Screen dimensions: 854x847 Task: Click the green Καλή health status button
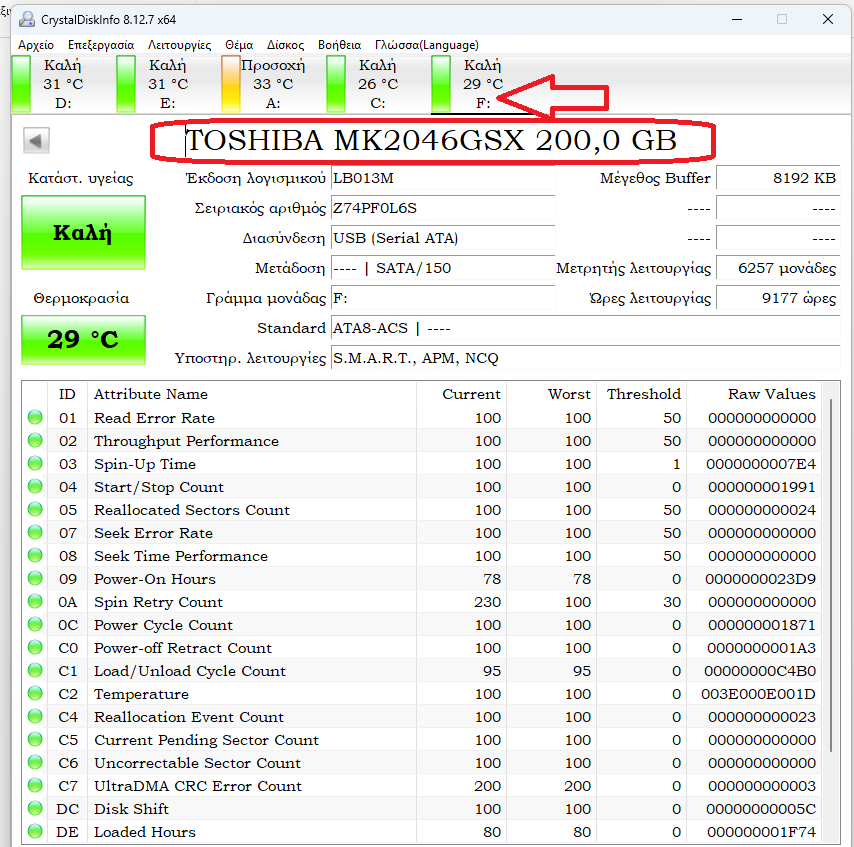[x=83, y=233]
